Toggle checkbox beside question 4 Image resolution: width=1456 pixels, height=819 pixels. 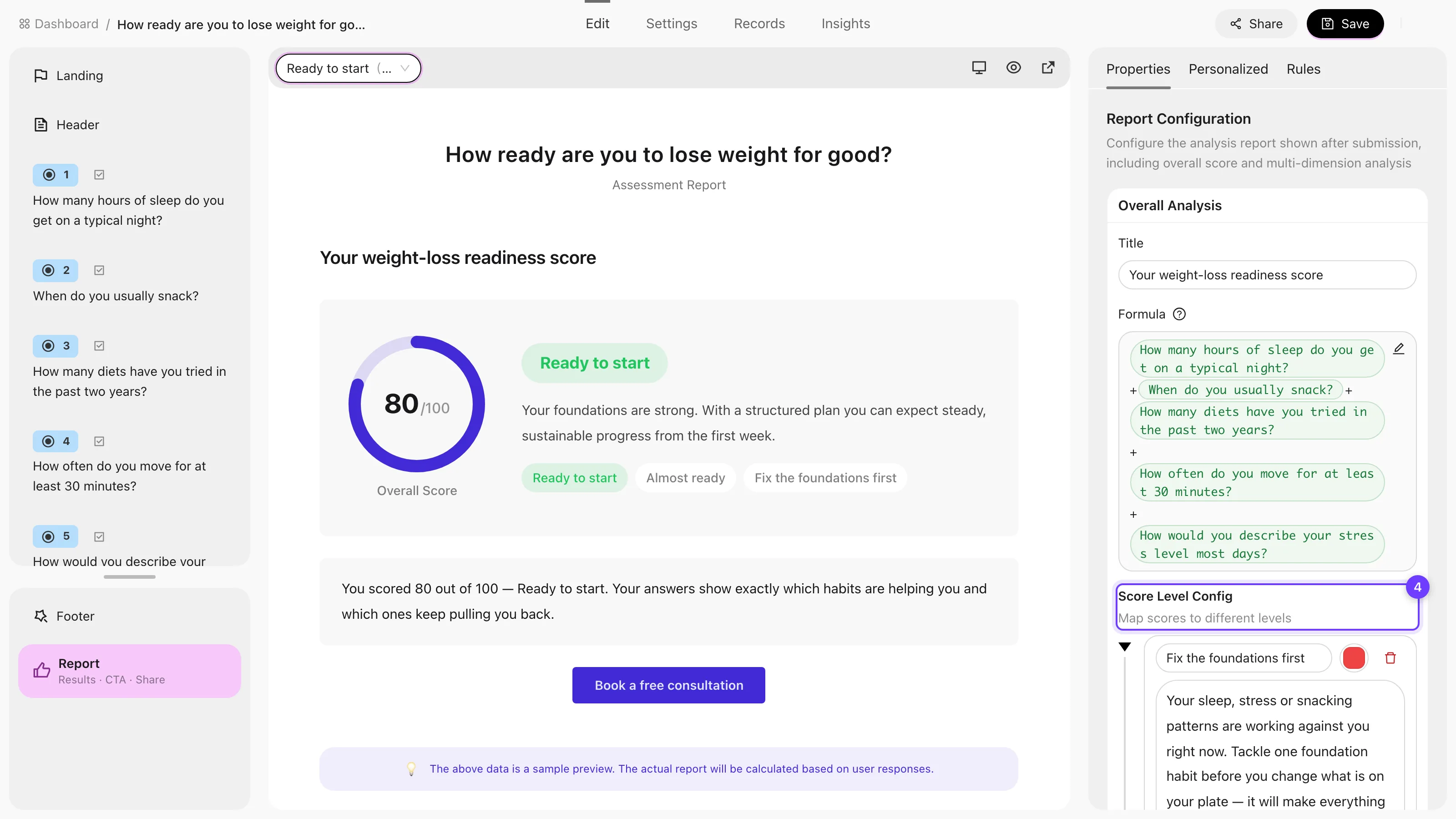(x=100, y=441)
